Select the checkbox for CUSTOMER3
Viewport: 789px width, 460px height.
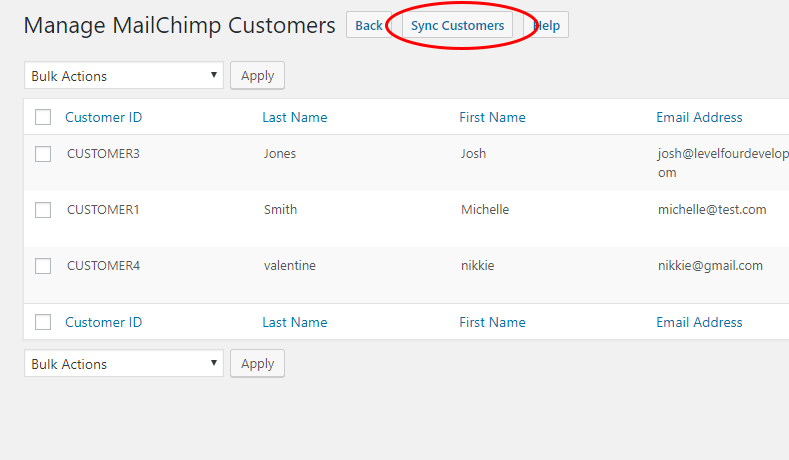point(43,154)
